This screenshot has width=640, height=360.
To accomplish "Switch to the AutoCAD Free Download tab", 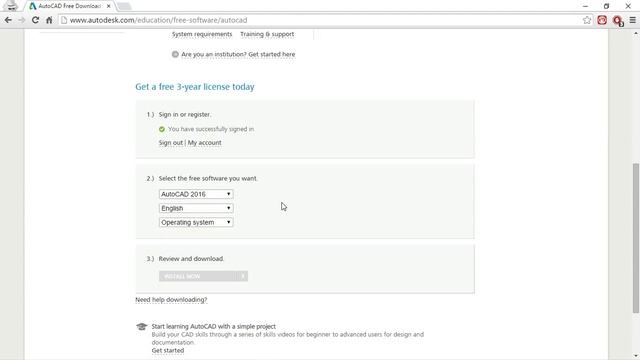I will [x=69, y=6].
